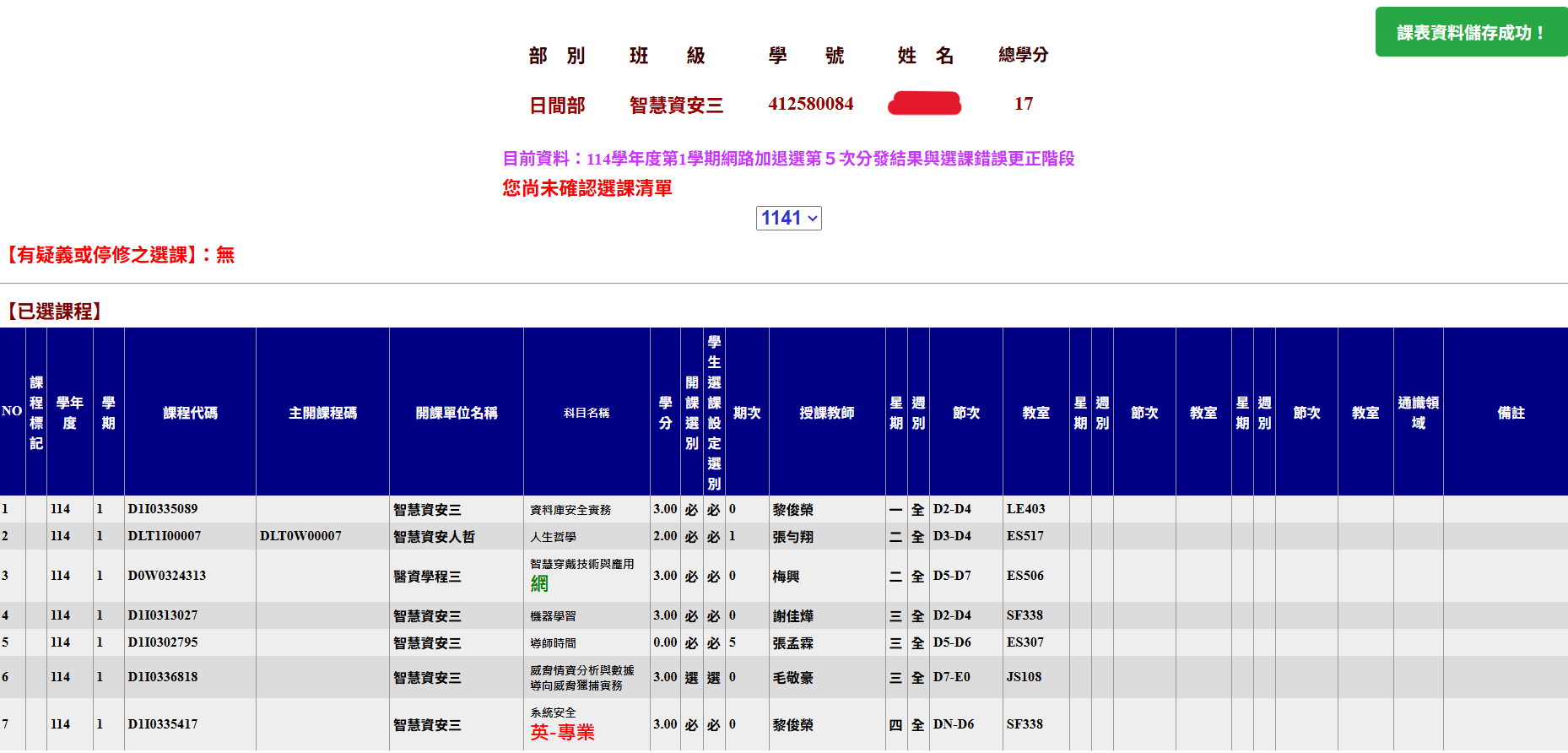Screen dimensions: 1568x753
Task: Click the 有疑義或停修之選課 heading
Action: pos(117,255)
